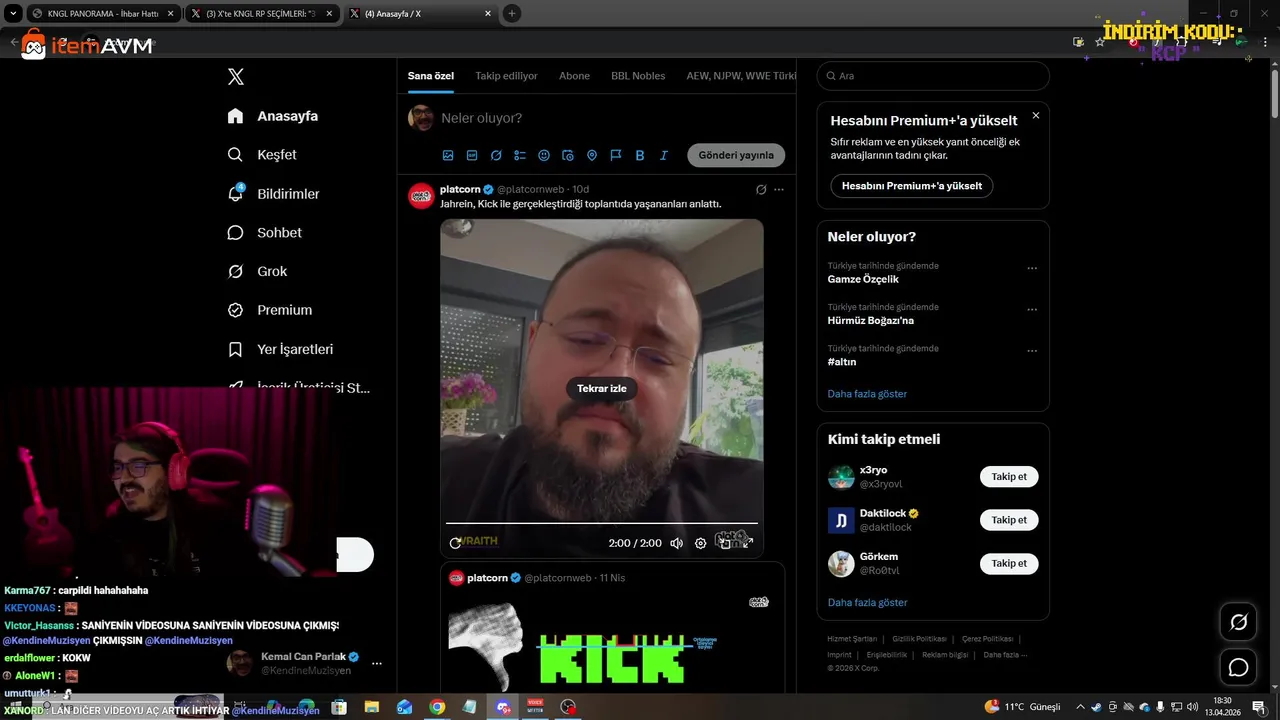Expand video to fullscreen
This screenshot has height=720, width=1280.
point(748,543)
